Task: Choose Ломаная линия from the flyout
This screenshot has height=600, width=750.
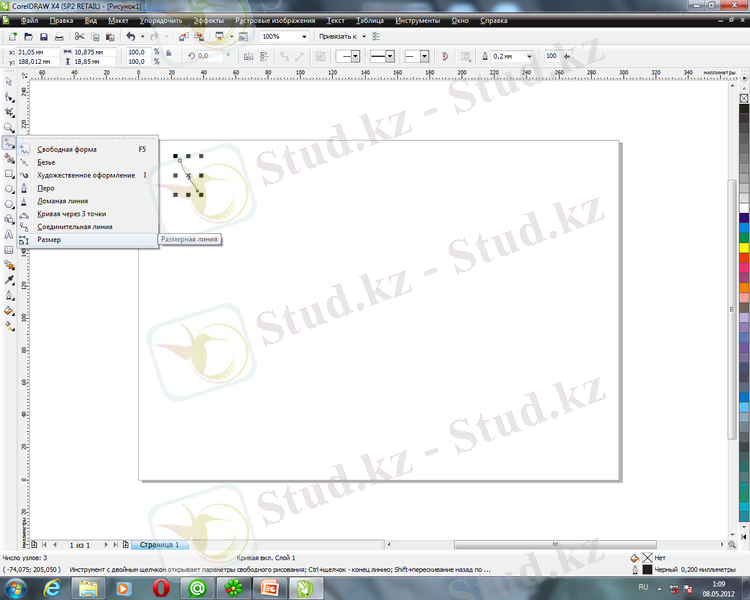Action: pyautogui.click(x=88, y=201)
